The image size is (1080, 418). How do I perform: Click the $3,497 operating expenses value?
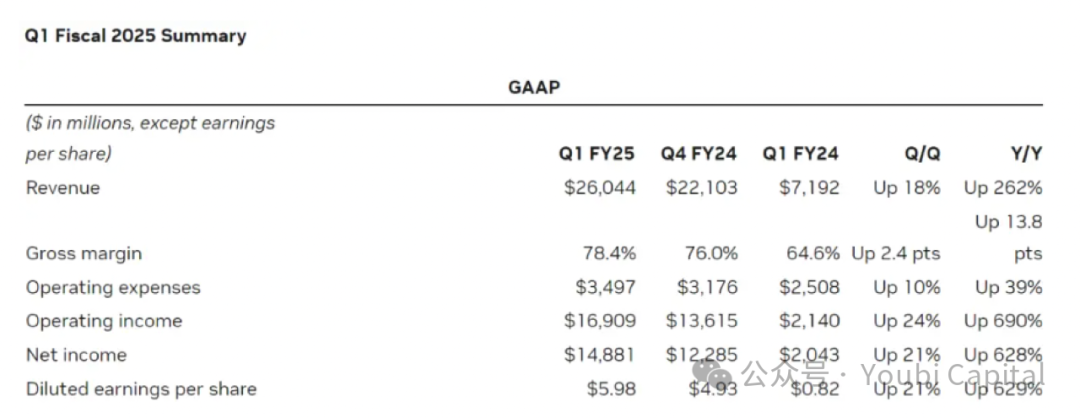coord(605,287)
